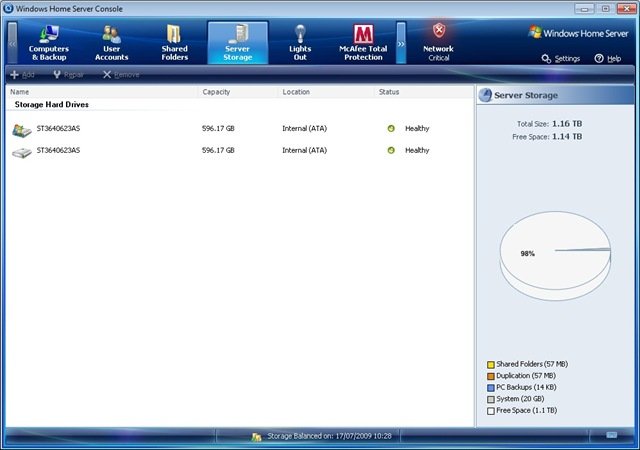Close the Home Server Console window
The height and width of the screenshot is (450, 640).
tap(626, 8)
